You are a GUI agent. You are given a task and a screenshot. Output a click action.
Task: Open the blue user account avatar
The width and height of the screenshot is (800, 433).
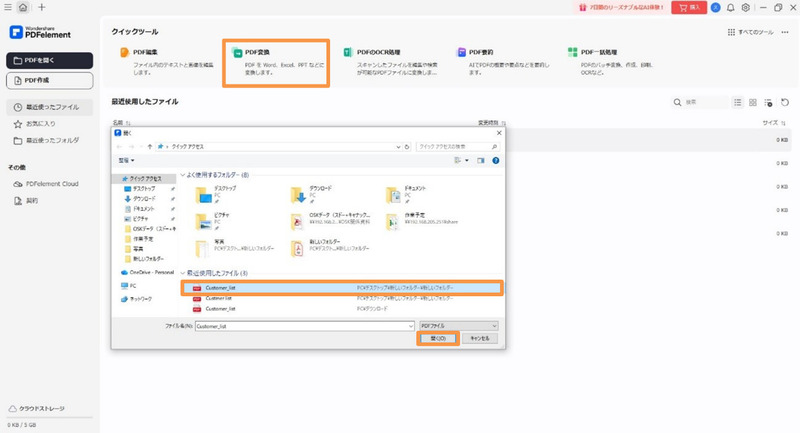(x=716, y=8)
